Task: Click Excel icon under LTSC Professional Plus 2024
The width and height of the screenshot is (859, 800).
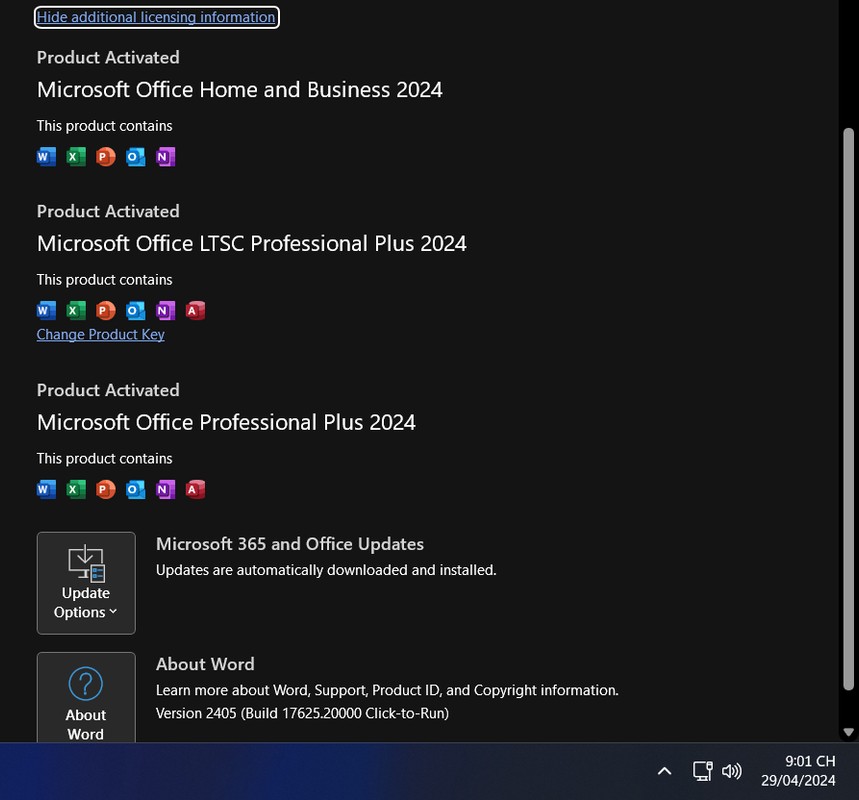Action: coord(76,311)
